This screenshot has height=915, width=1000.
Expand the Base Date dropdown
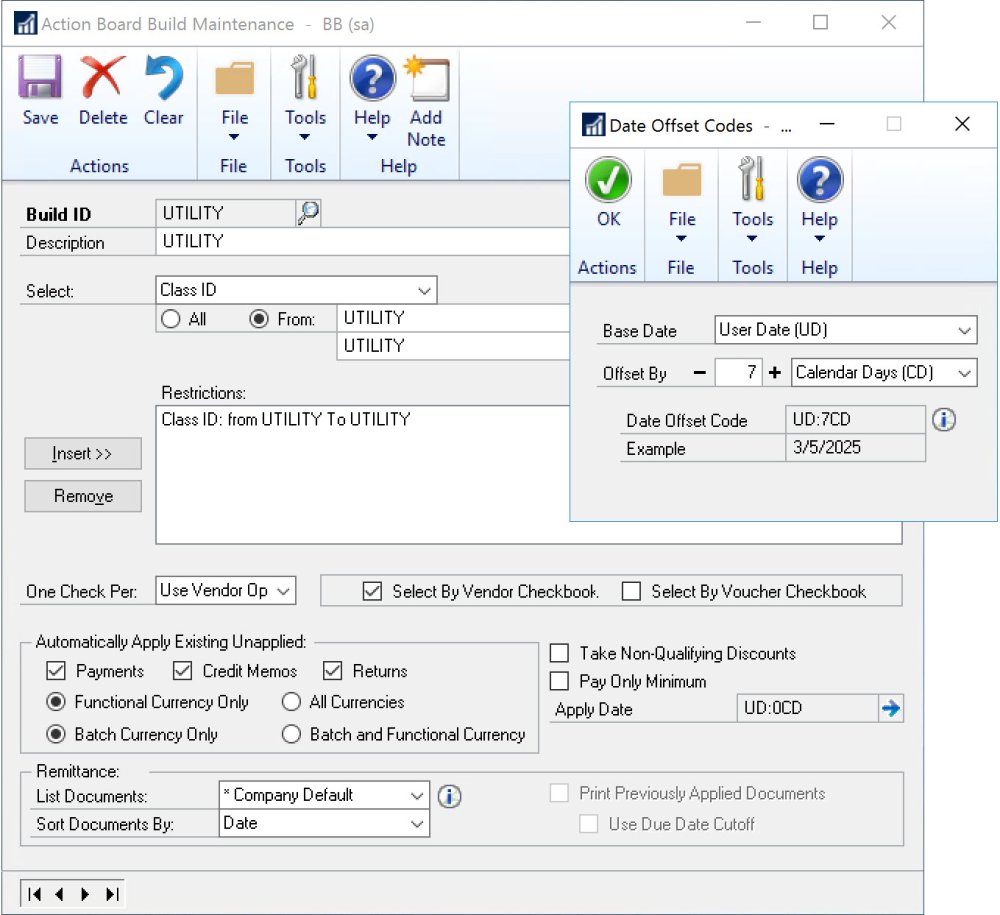click(x=964, y=330)
